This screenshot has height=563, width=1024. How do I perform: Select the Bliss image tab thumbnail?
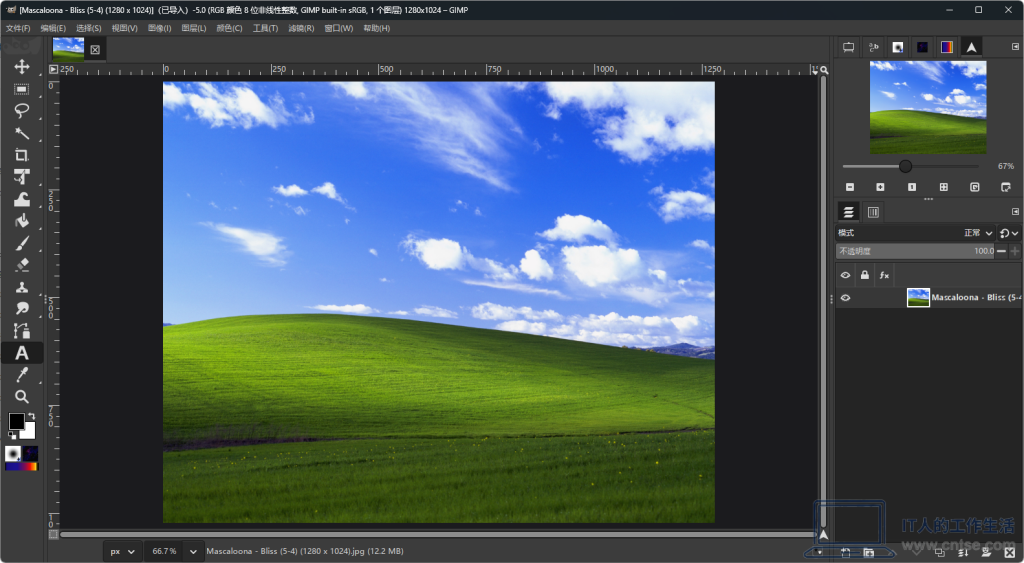(x=68, y=49)
